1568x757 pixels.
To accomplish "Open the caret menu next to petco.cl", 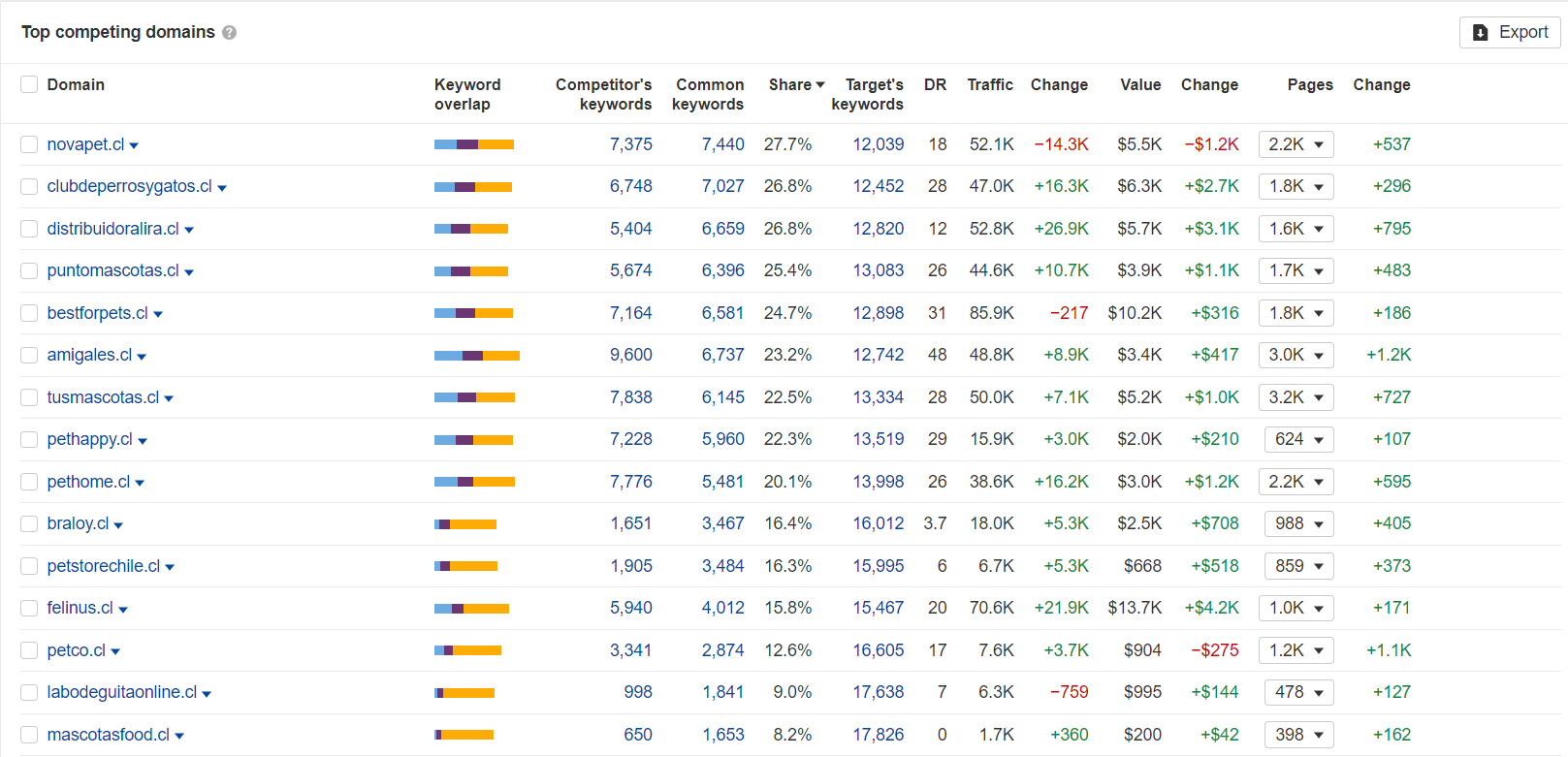I will coord(115,652).
